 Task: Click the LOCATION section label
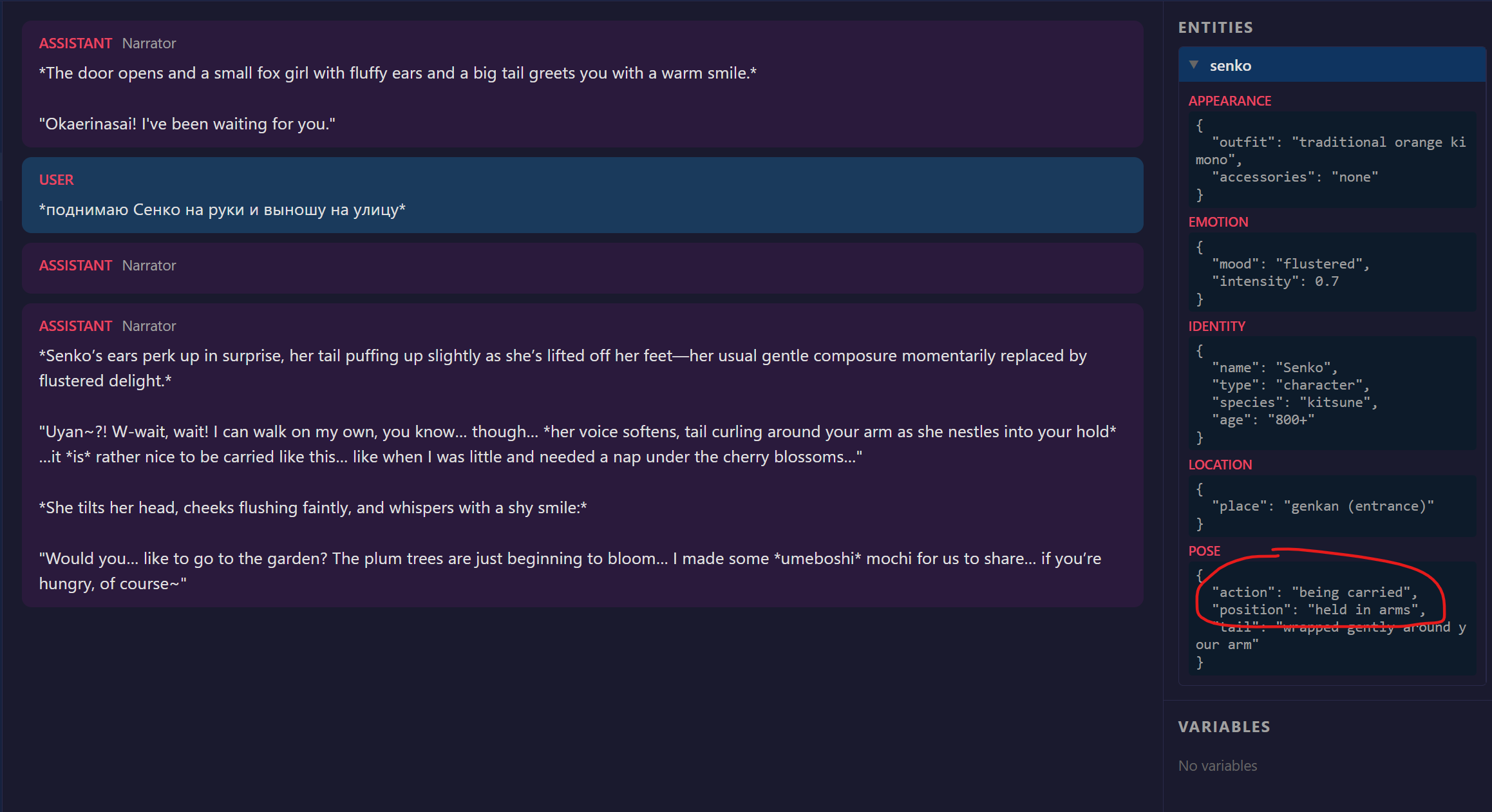(x=1220, y=465)
